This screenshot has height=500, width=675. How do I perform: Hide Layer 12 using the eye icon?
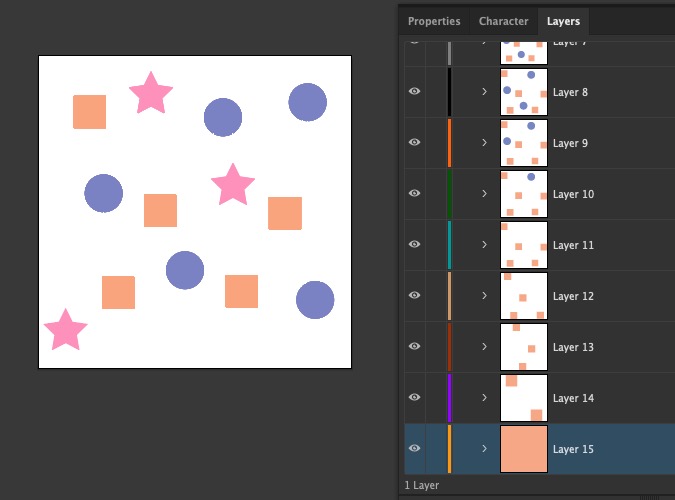pos(414,295)
